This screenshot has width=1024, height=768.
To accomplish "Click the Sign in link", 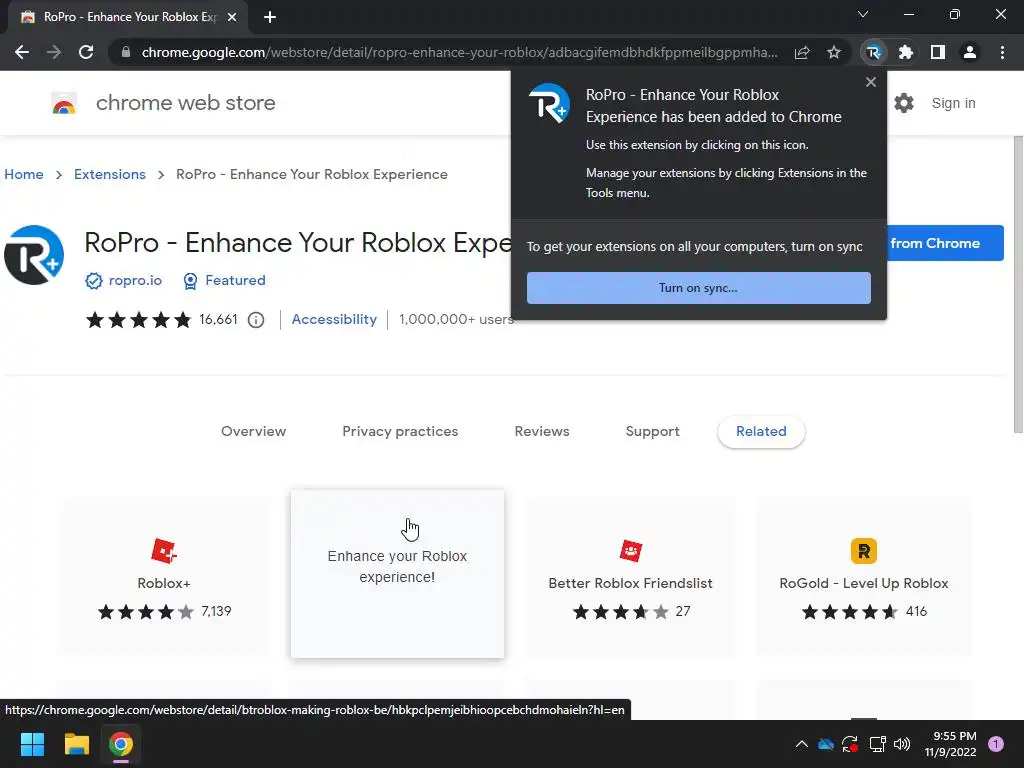I will click(x=953, y=103).
